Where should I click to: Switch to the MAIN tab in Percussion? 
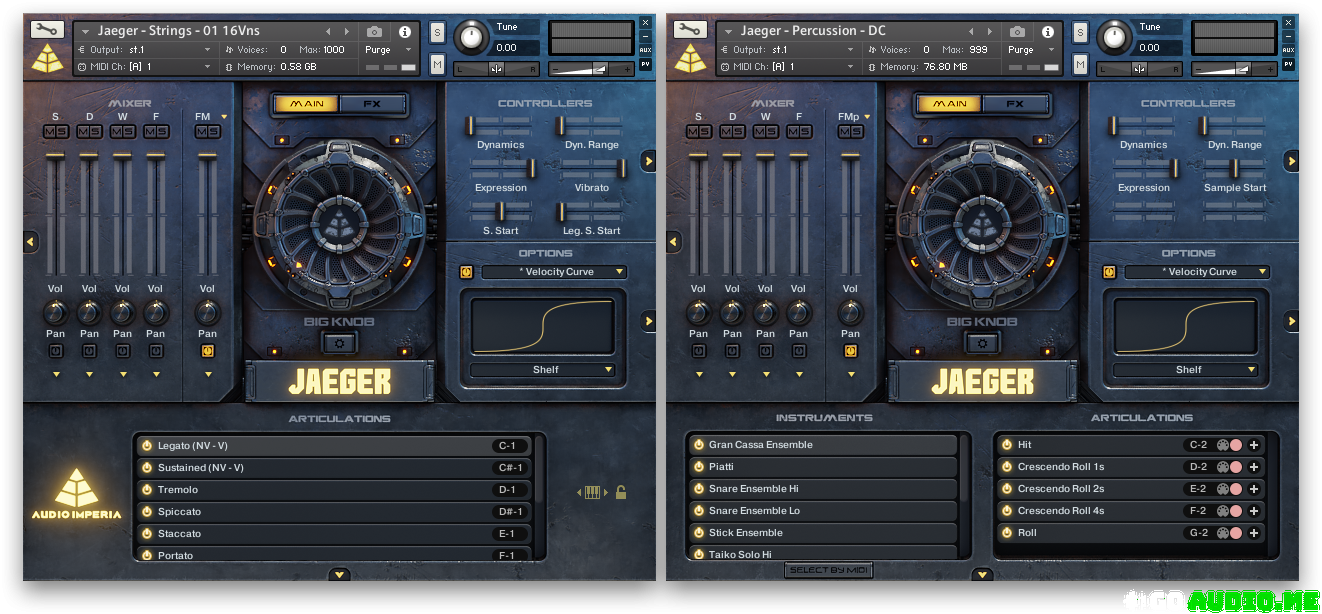950,104
